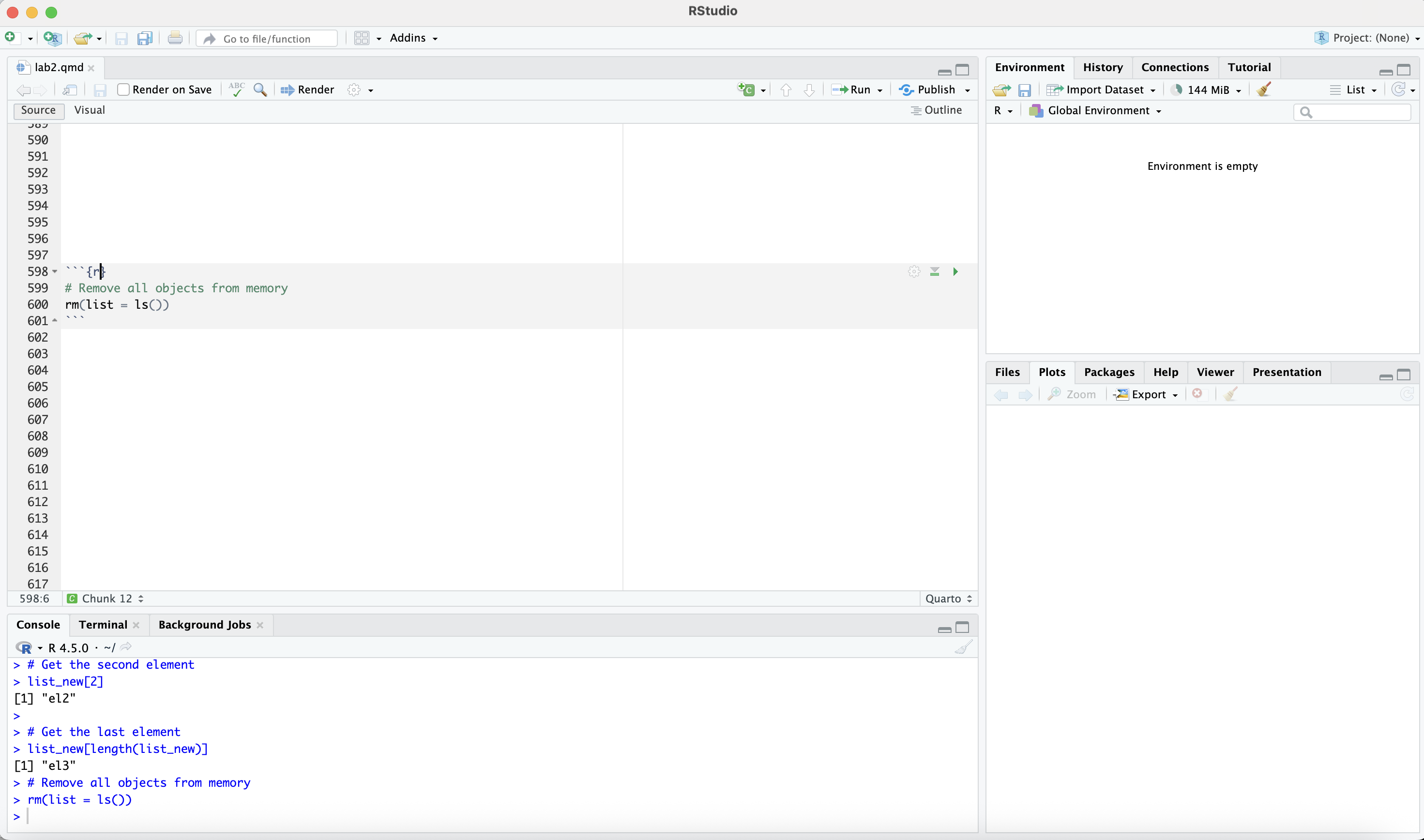Enable Render on Save checkbox

(x=123, y=90)
